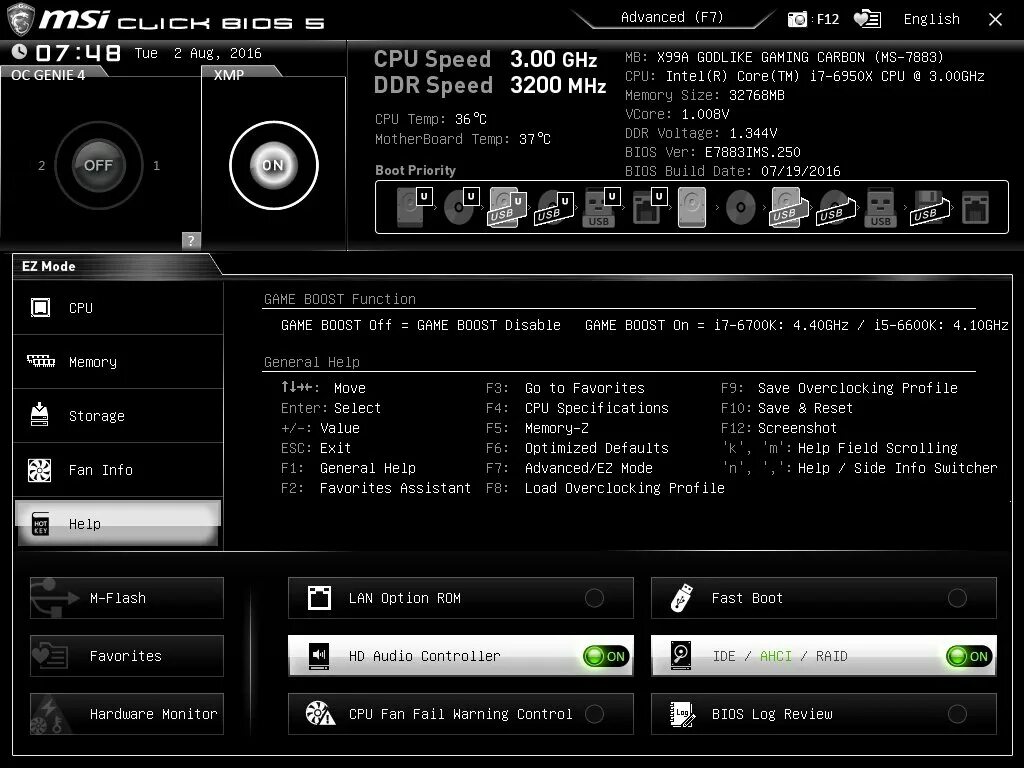Screen dimensions: 1024x768
Task: Select the UEFI optical disc boot icon
Action: (x=461, y=207)
